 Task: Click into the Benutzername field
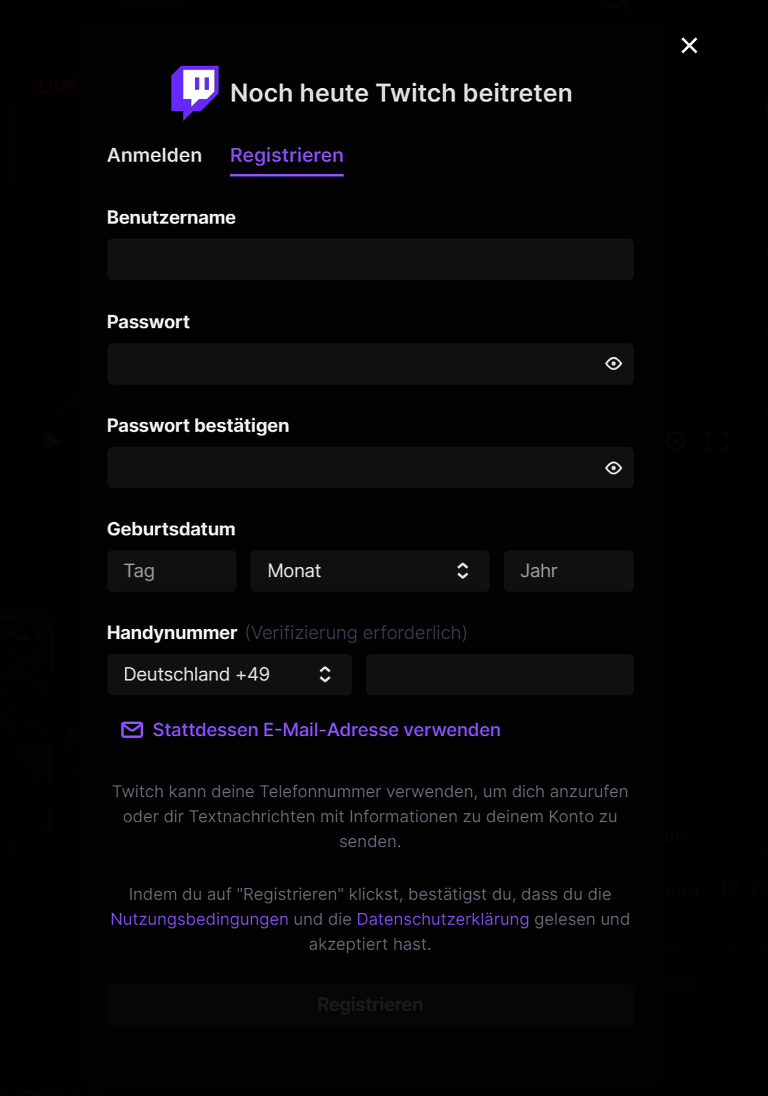tap(370, 259)
